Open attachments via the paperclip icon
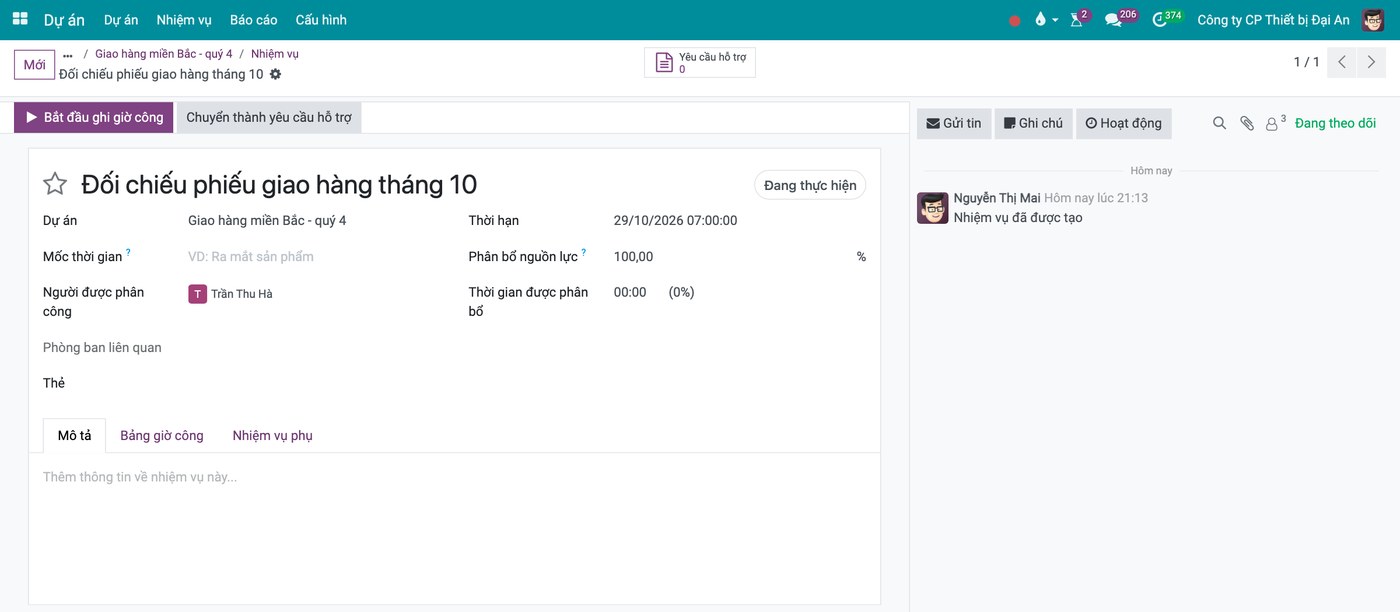This screenshot has height=612, width=1400. (1247, 123)
